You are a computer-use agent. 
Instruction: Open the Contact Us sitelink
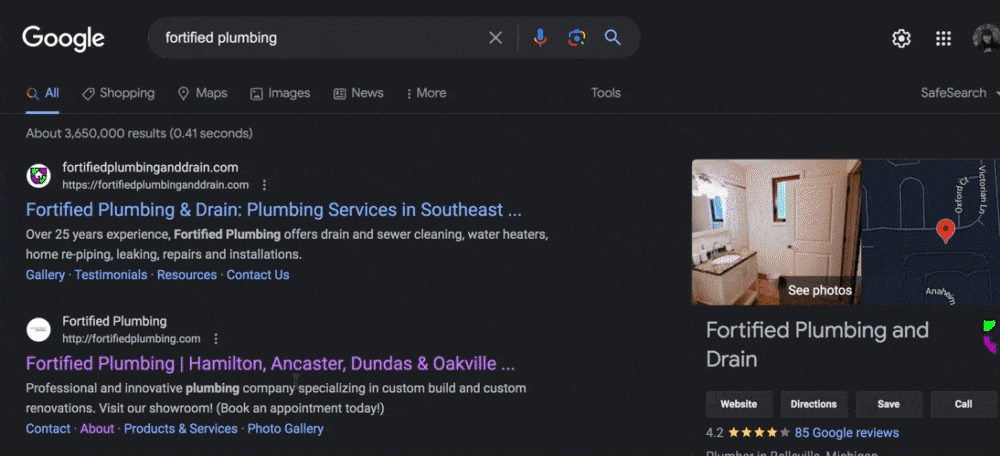point(258,275)
